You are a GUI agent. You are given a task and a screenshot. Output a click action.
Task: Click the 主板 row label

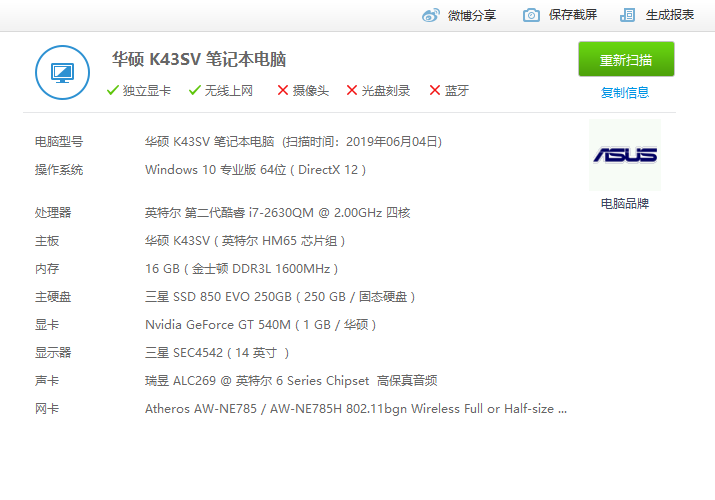(x=47, y=241)
